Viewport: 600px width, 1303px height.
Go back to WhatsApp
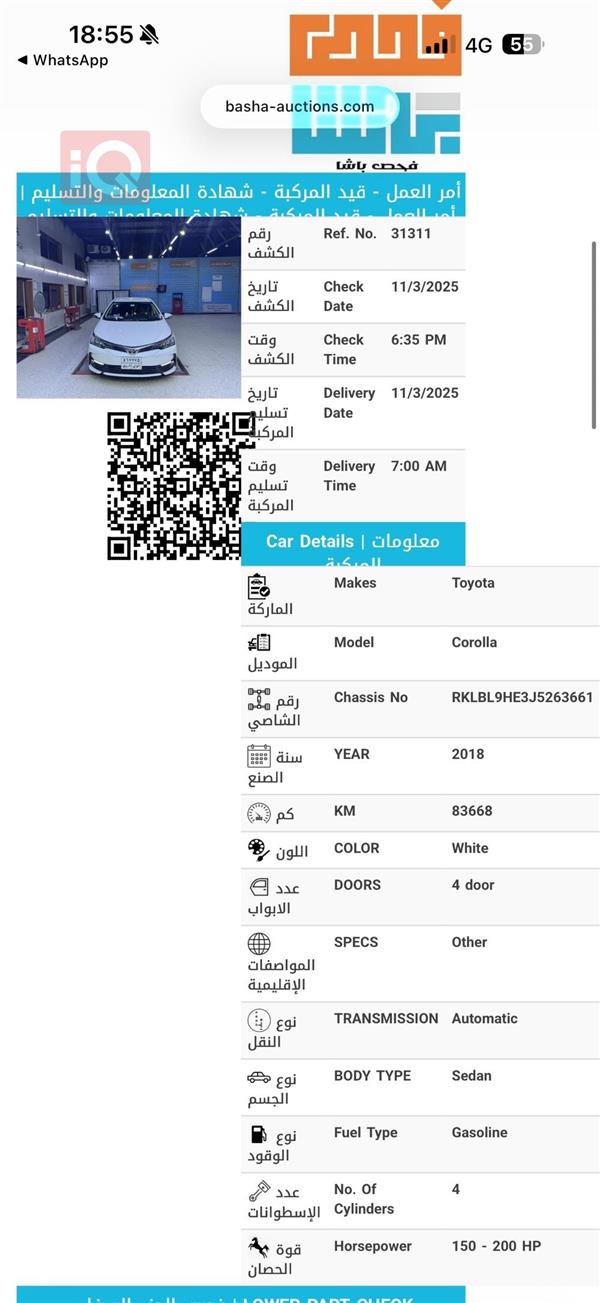pos(62,60)
